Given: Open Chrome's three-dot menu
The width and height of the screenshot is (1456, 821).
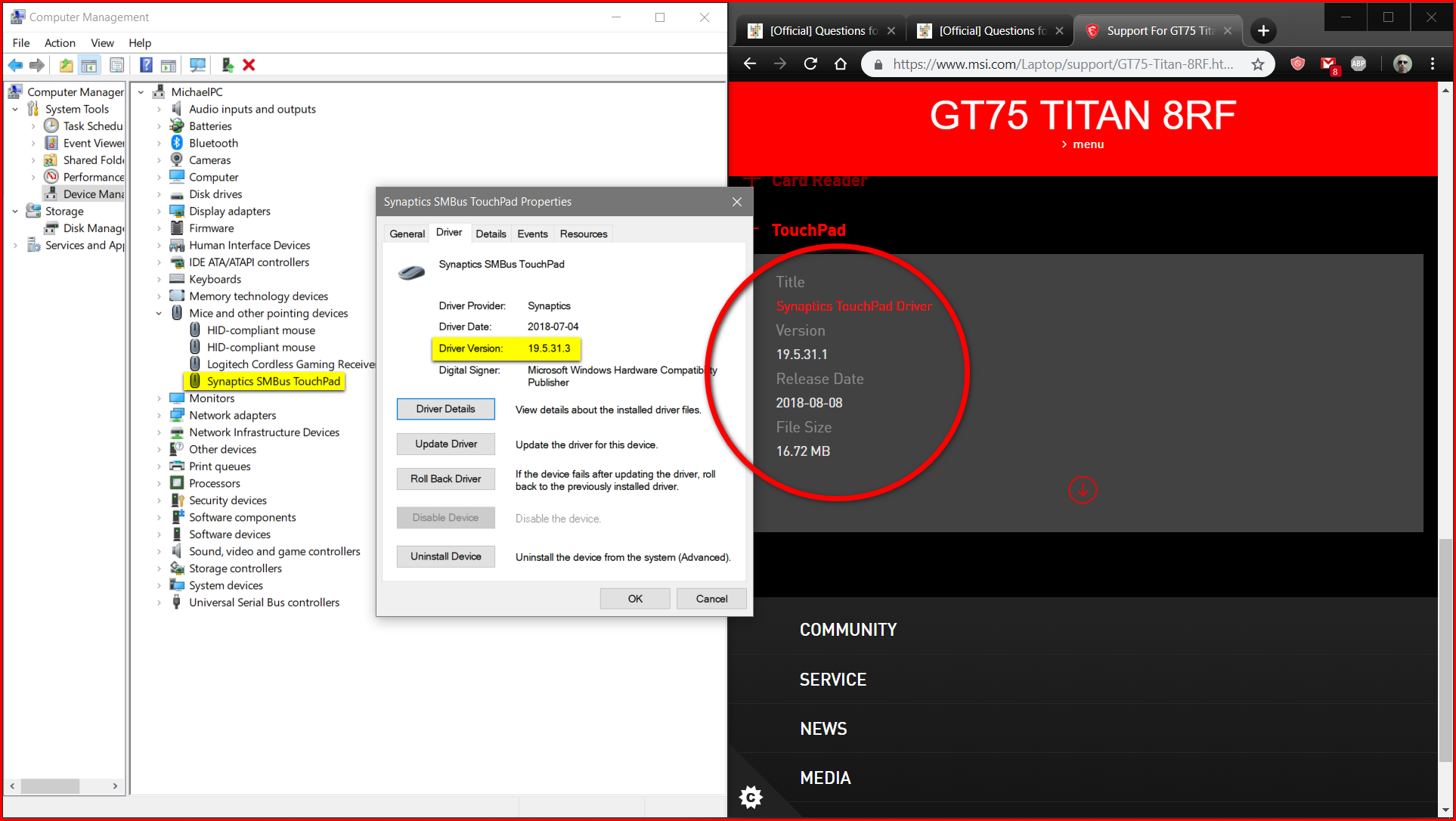Looking at the screenshot, I should click(x=1433, y=64).
